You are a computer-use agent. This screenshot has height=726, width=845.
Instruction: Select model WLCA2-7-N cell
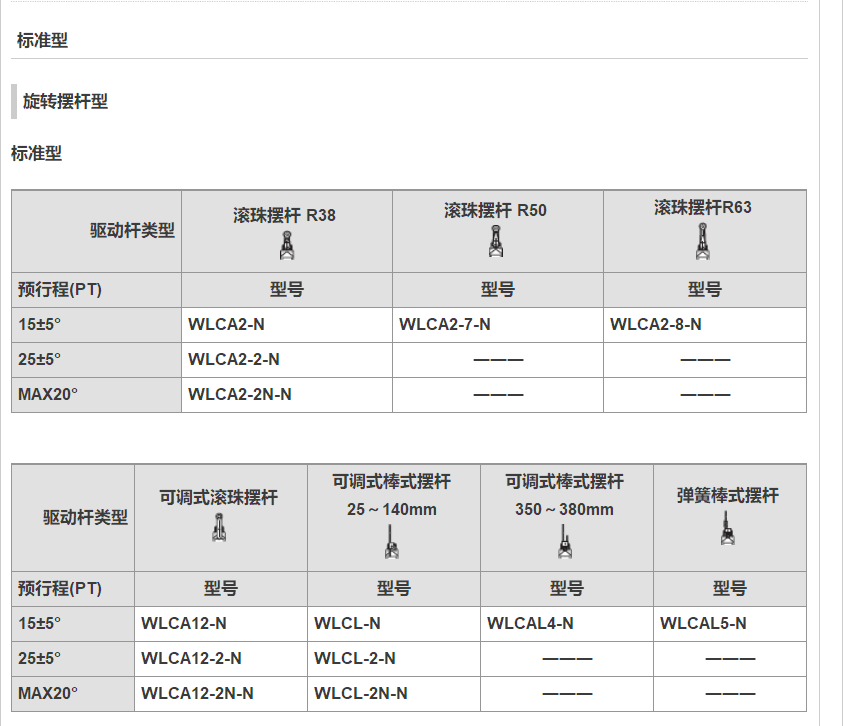[x=497, y=324]
